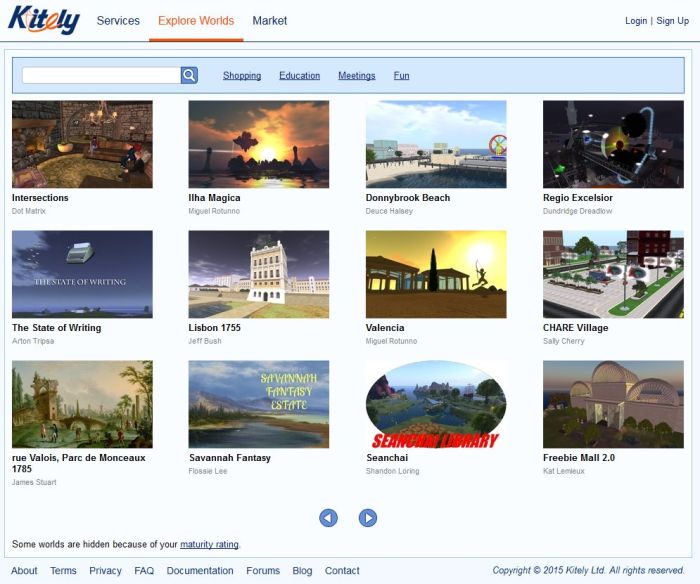Go to previous page of worlds
Image resolution: width=700 pixels, height=584 pixels.
pos(329,518)
